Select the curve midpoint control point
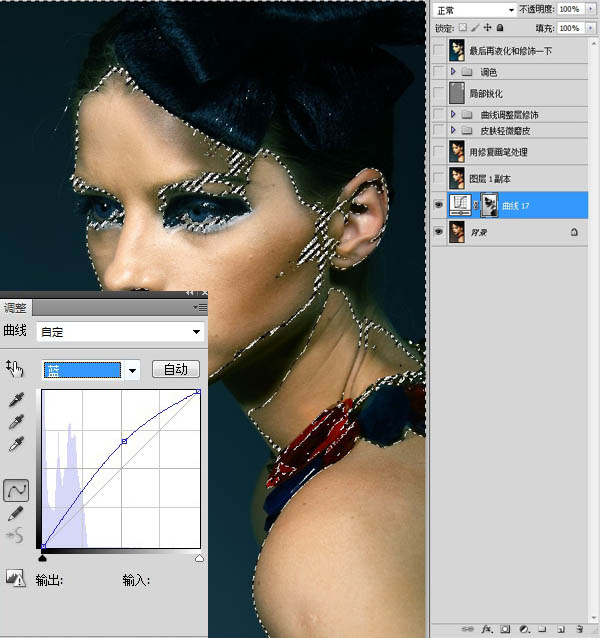The height and width of the screenshot is (638, 600). tap(124, 441)
